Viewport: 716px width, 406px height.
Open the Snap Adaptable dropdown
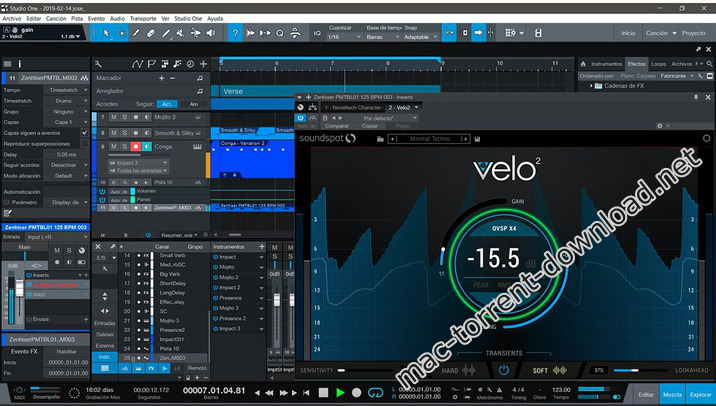coord(420,37)
